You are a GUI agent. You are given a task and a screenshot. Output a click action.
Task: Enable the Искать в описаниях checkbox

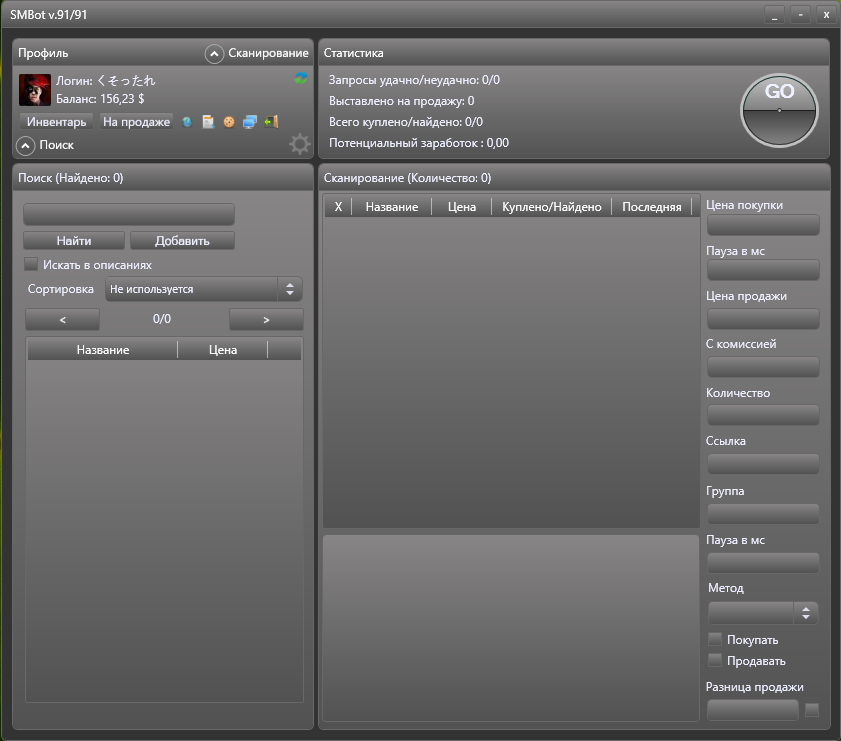pyautogui.click(x=31, y=265)
